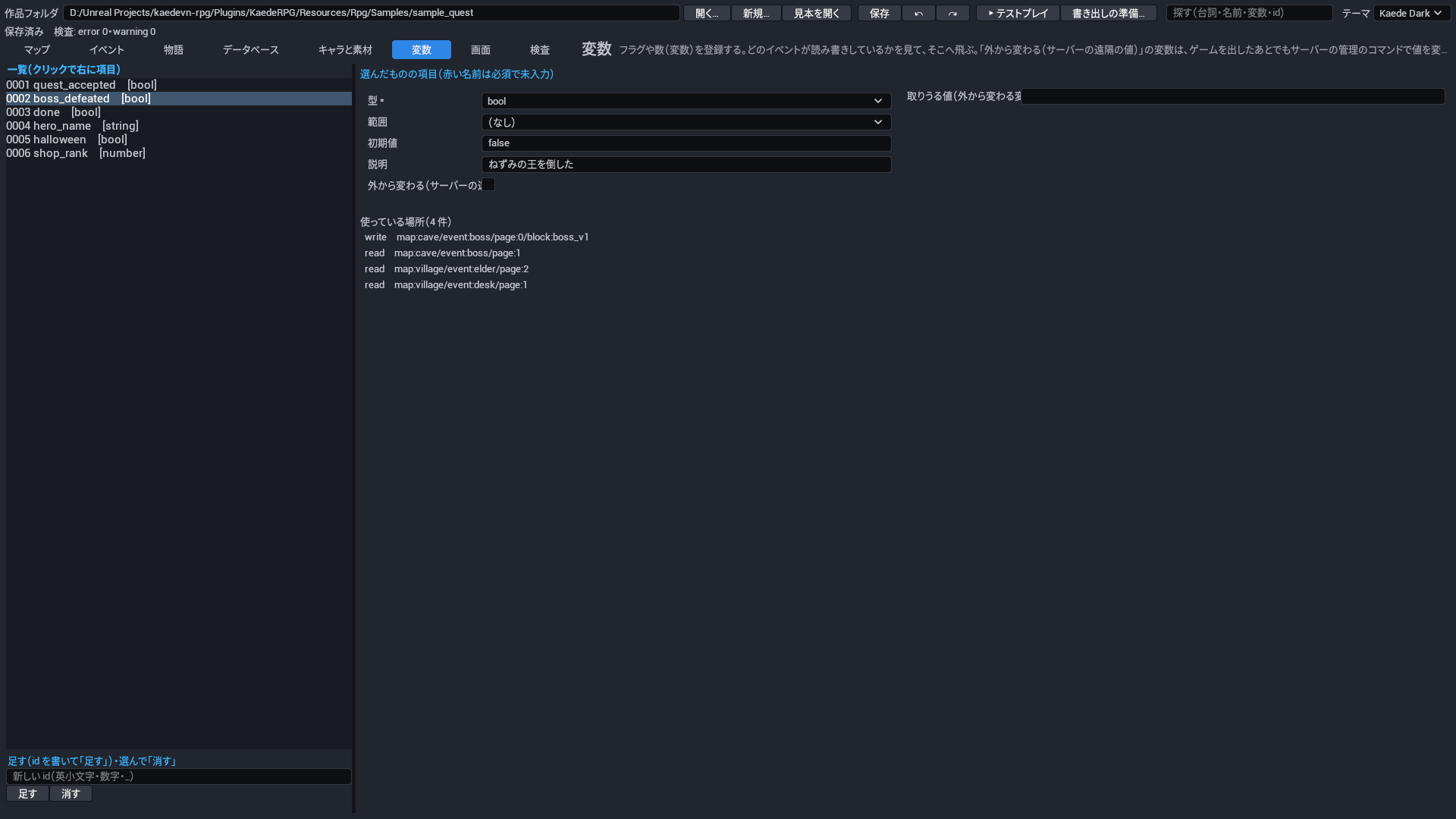Click the 新しい id input field
Screen dimensions: 1456x819
(179, 777)
